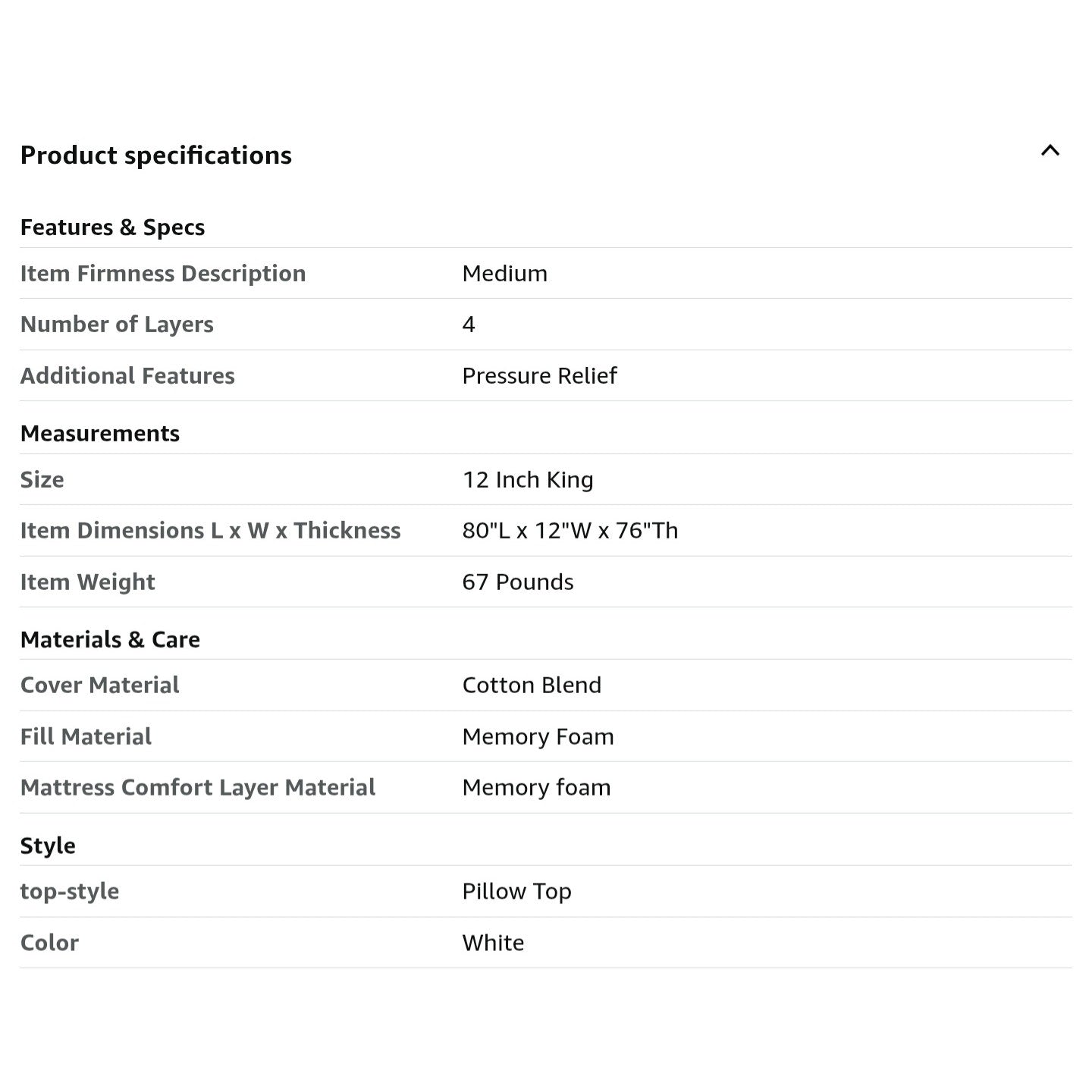Select the Number of Layers label
Viewport: 1092px width, 1092px height.
pos(117,325)
